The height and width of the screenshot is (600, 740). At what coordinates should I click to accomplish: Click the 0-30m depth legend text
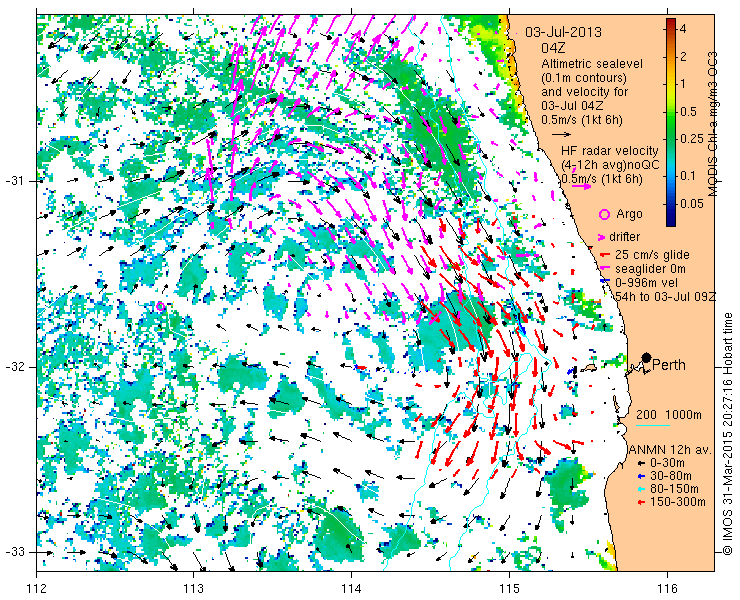click(667, 463)
